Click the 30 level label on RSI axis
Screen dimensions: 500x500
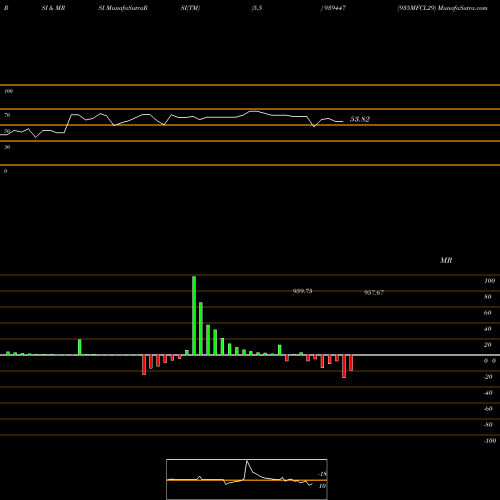(7, 147)
